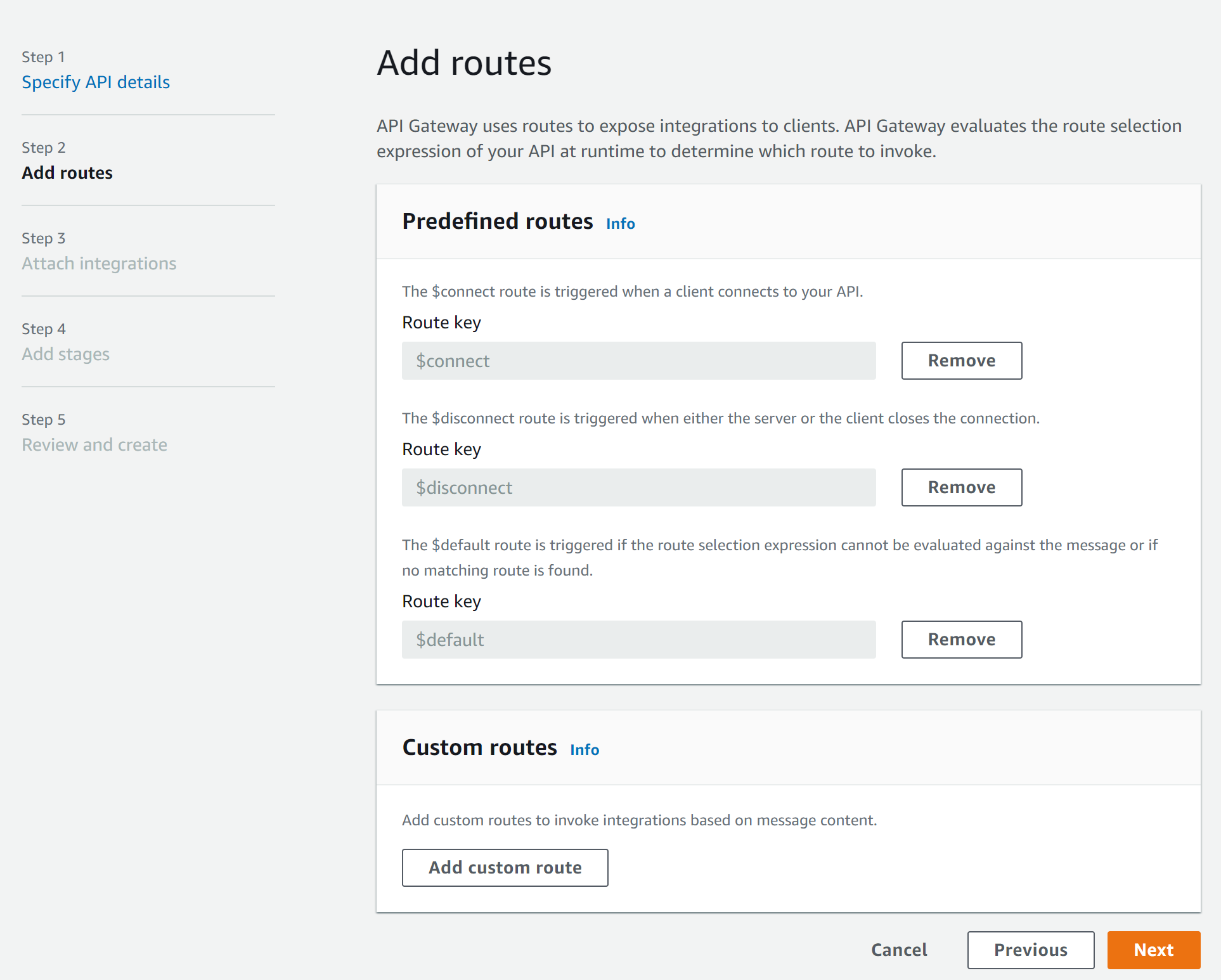
Task: Cancel the API creation wizard
Action: tap(898, 950)
